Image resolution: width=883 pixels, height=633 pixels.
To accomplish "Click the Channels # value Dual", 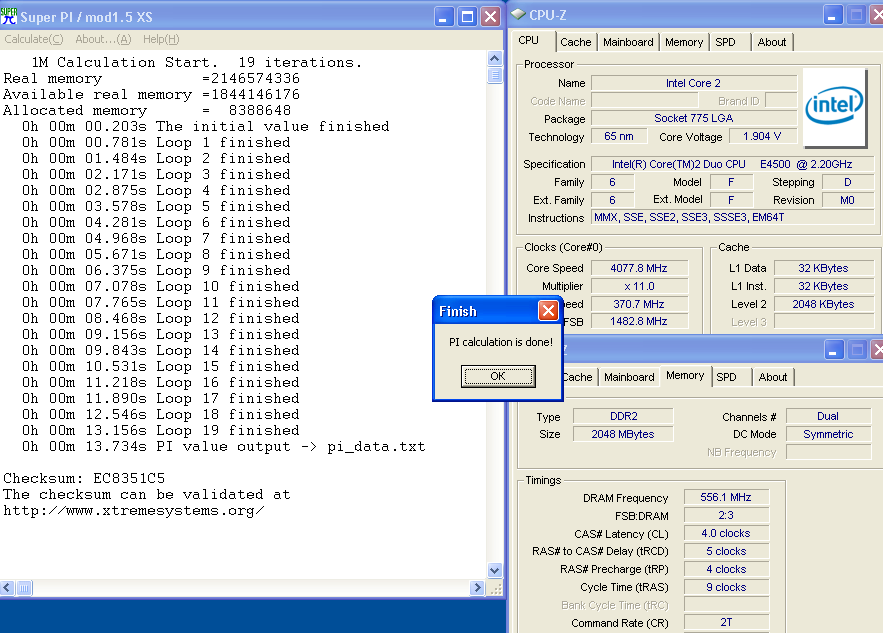I will (828, 416).
